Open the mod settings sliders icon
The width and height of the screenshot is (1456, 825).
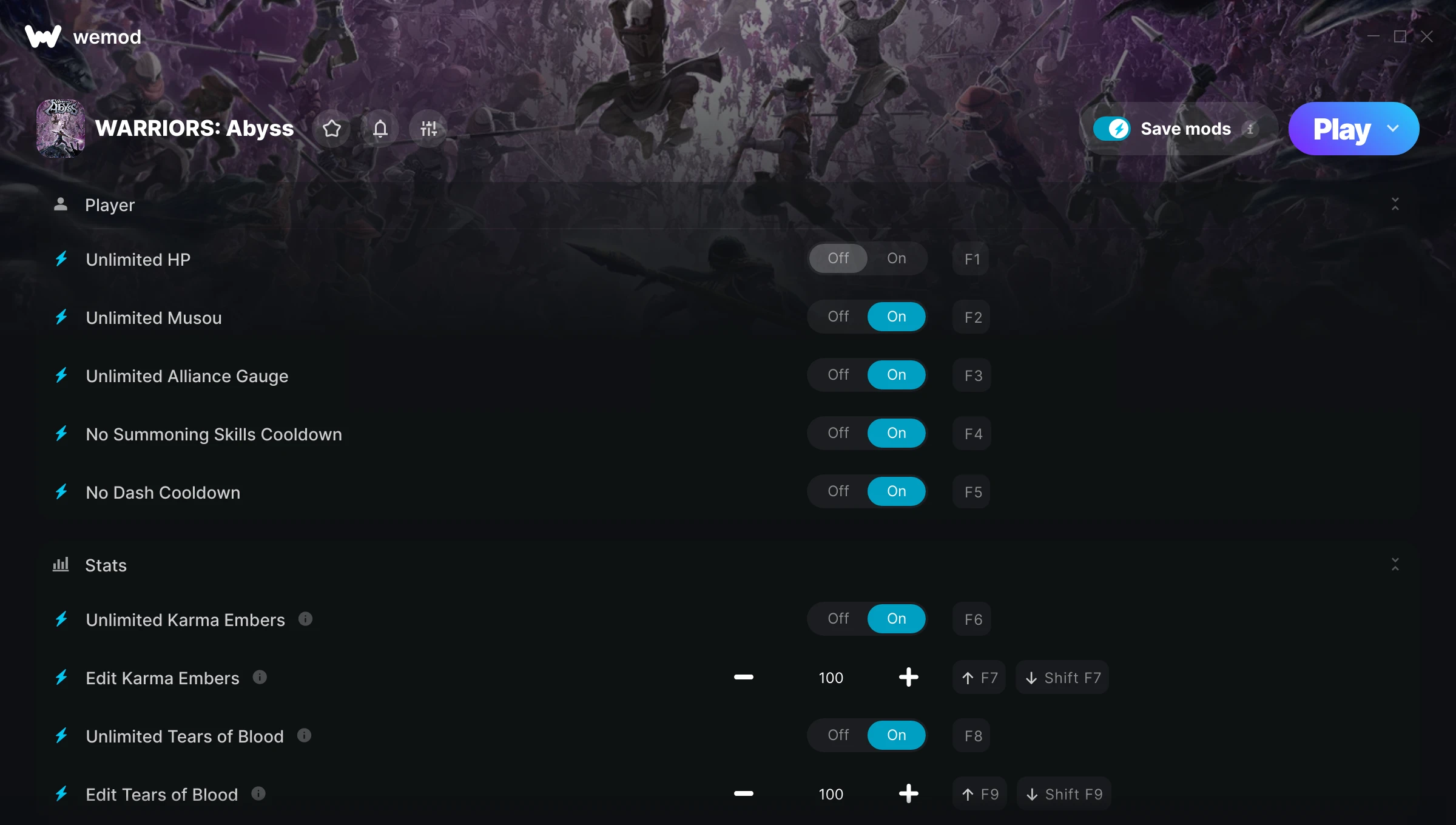click(x=429, y=129)
